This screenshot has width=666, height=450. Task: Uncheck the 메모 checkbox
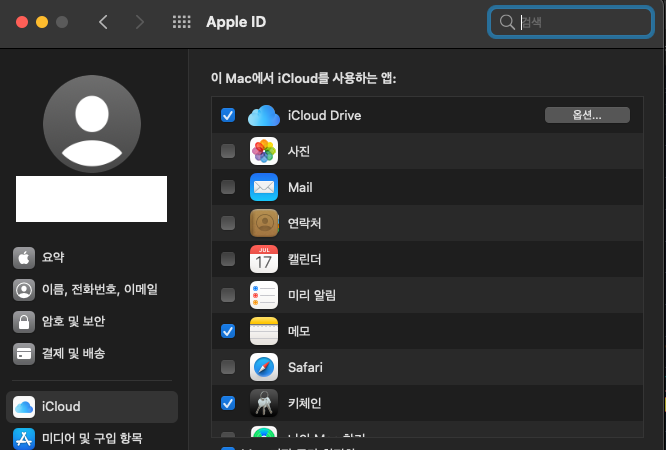coord(228,331)
